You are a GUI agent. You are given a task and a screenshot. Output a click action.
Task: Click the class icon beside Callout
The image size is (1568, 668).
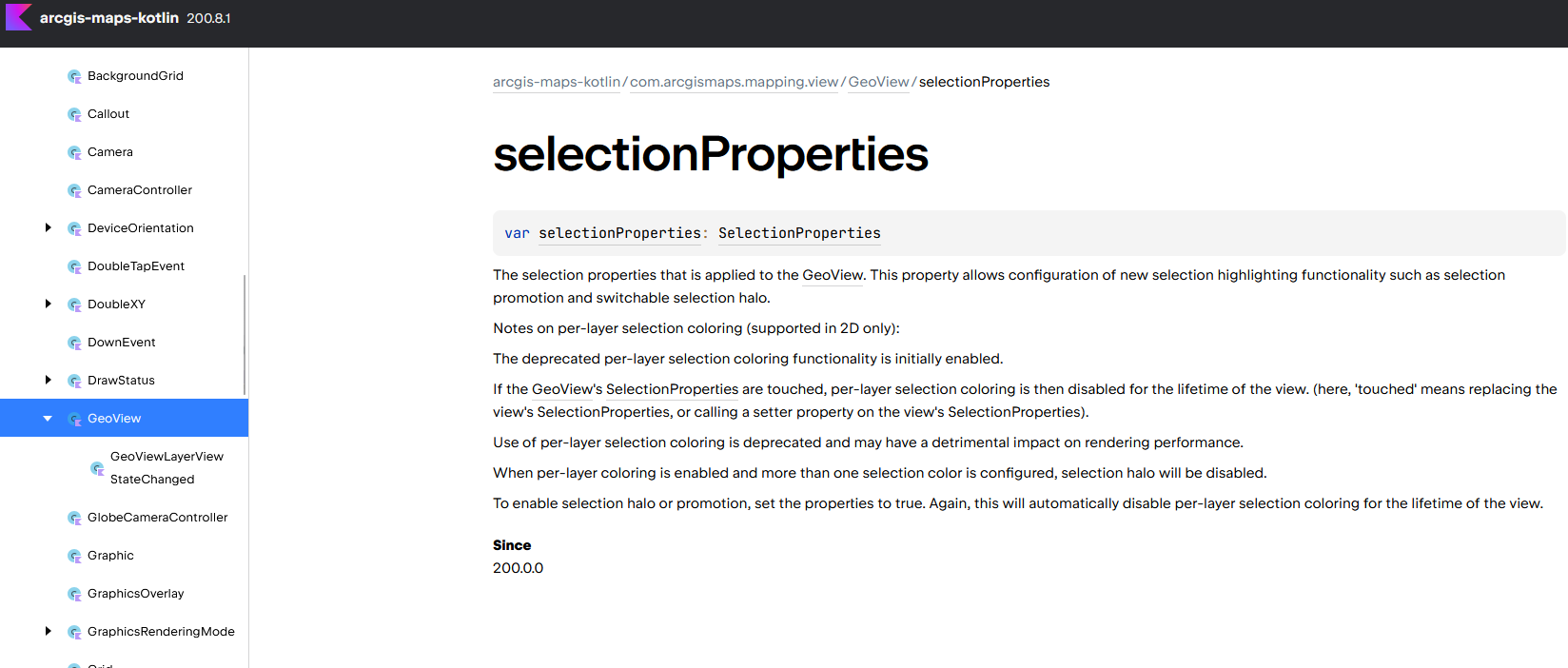click(74, 114)
